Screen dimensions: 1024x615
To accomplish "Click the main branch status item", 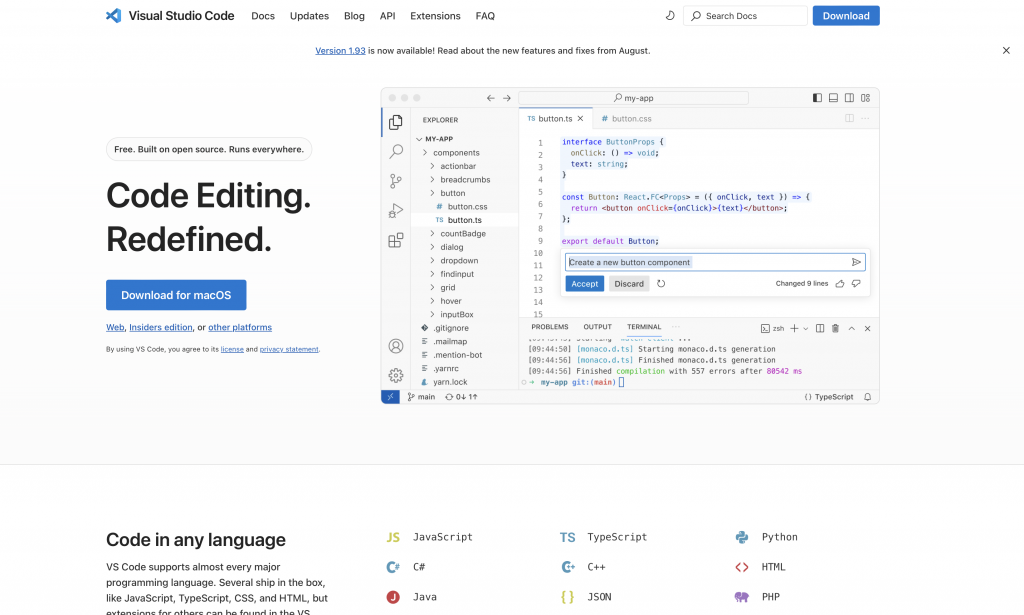I will click(x=421, y=397).
